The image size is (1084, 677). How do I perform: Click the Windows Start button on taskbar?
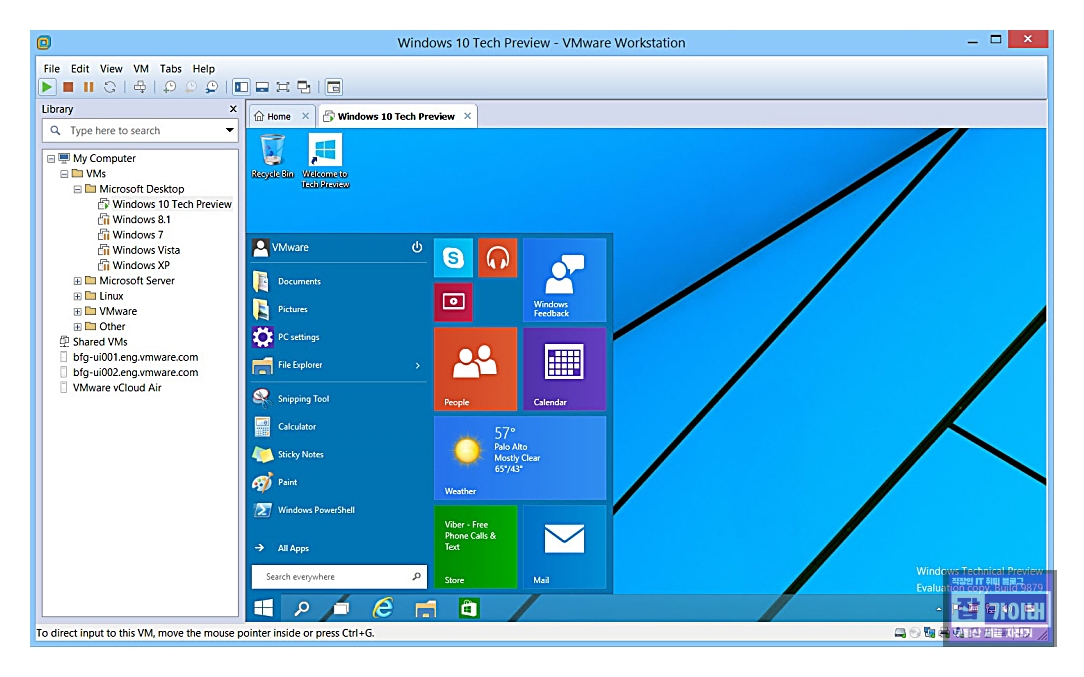tap(263, 608)
